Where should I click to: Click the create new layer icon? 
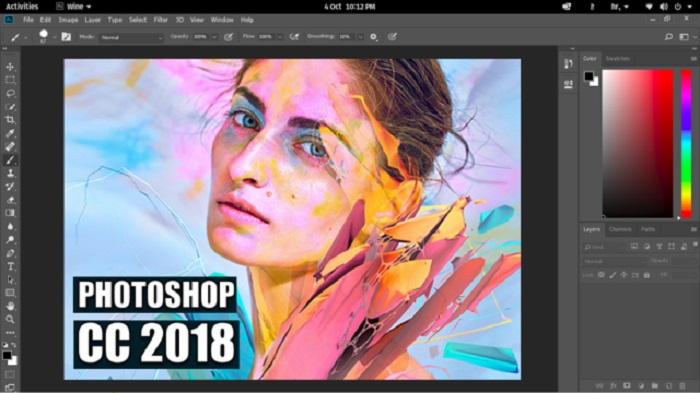(668, 385)
